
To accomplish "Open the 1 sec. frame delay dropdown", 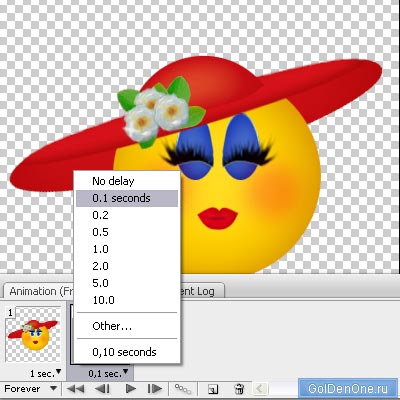I will (46, 373).
